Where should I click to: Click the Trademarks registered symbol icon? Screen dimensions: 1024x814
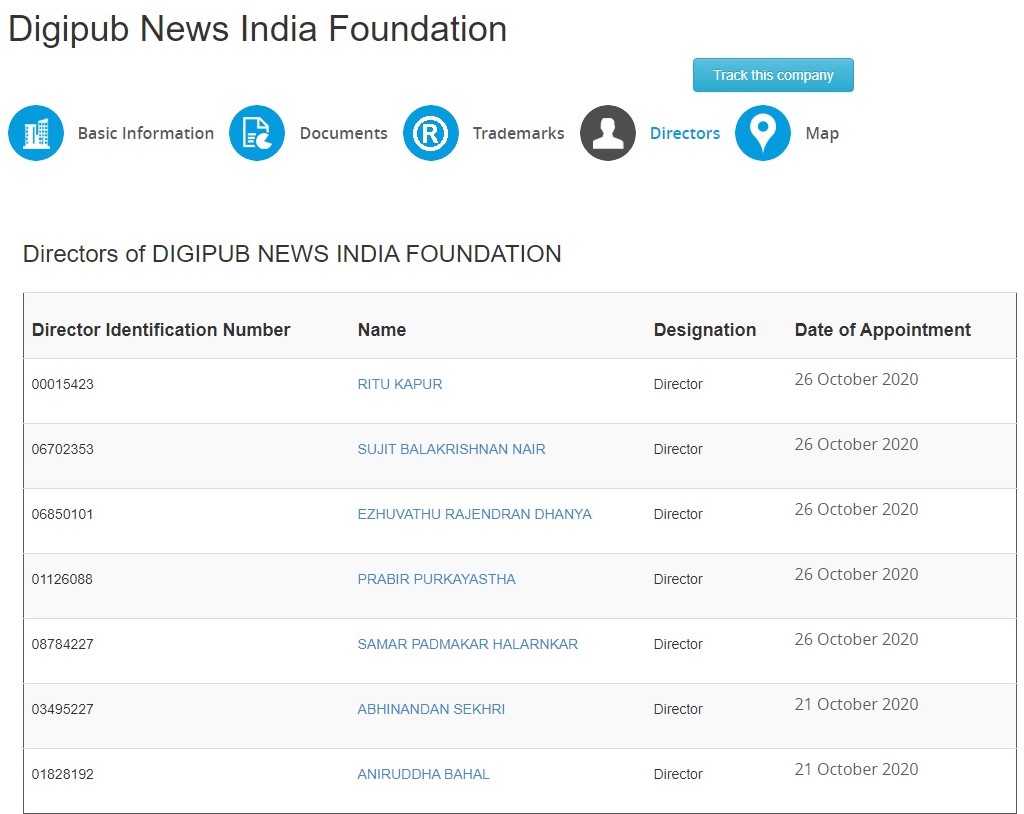(431, 133)
